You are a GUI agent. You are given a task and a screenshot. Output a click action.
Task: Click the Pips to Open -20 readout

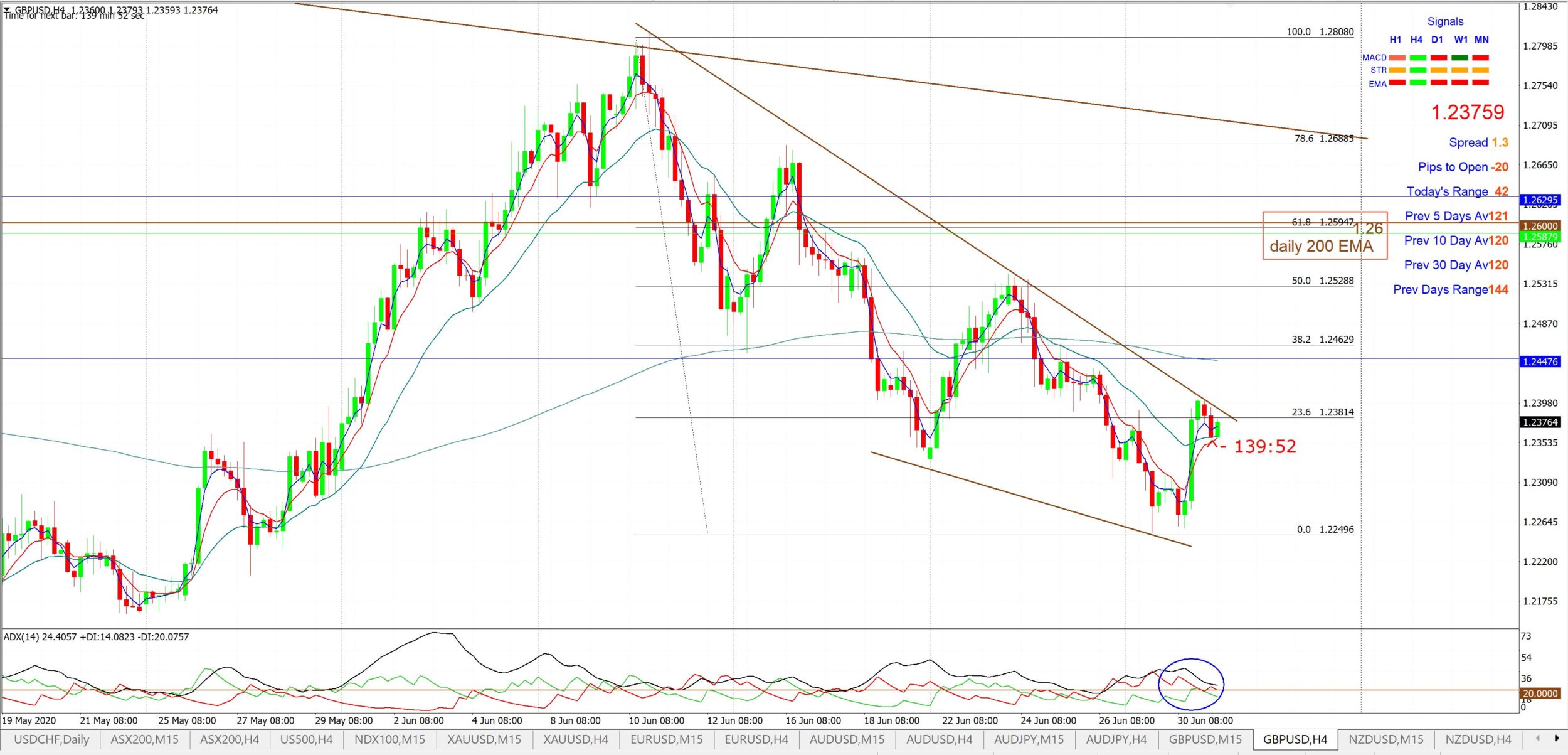tap(1463, 167)
